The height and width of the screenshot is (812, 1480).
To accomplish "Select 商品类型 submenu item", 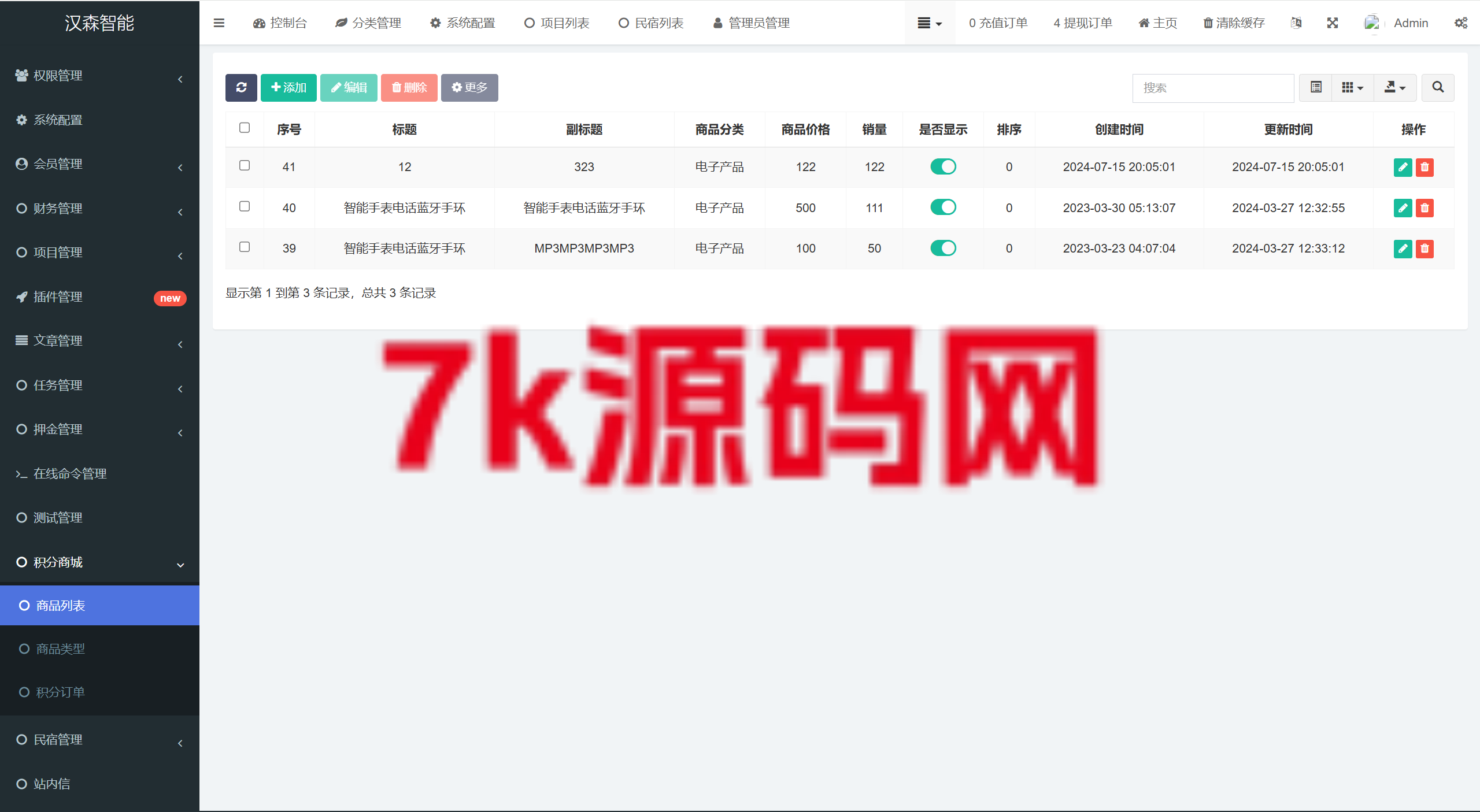I will tap(99, 649).
